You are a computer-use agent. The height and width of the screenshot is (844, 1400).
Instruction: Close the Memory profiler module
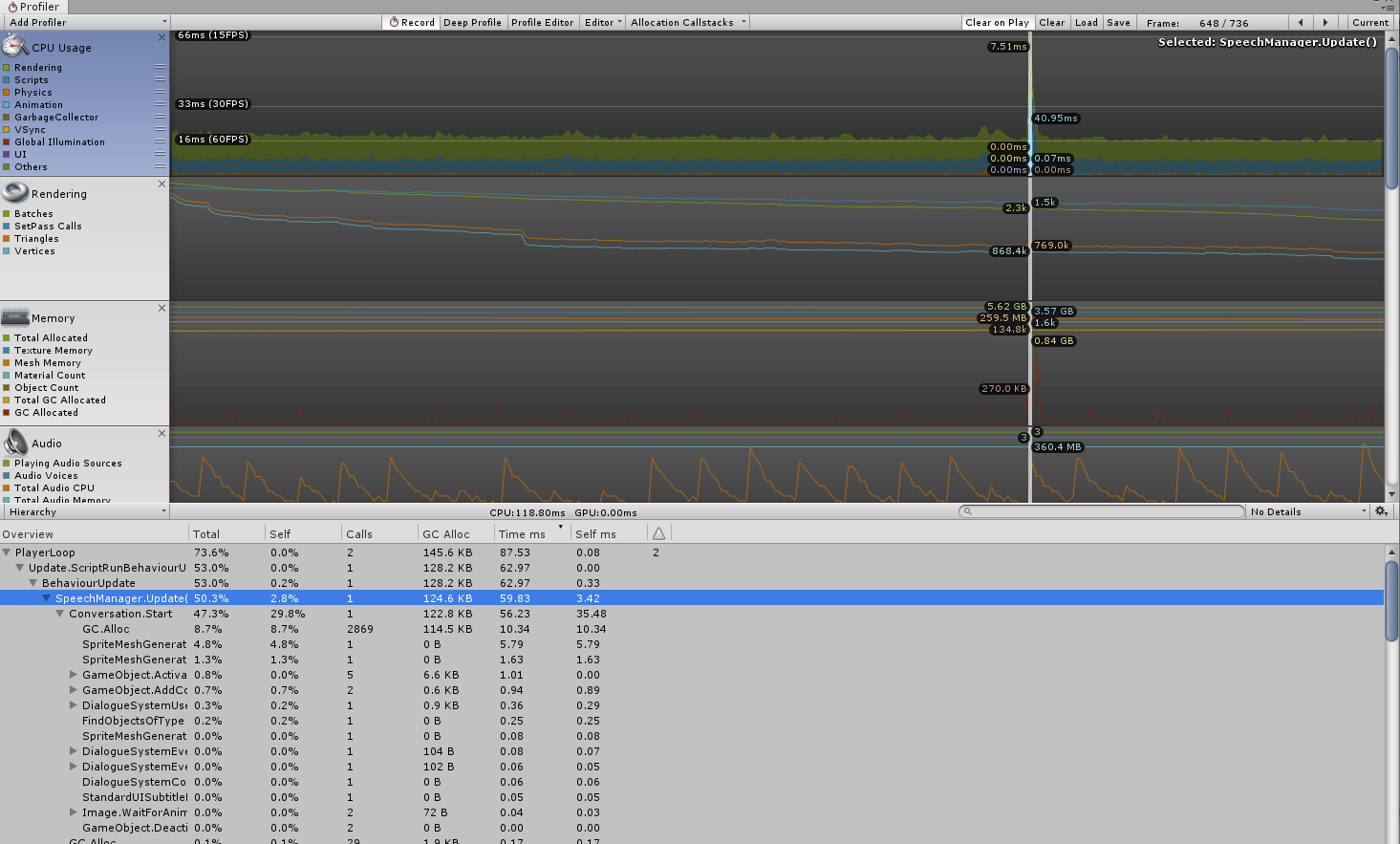[x=162, y=308]
